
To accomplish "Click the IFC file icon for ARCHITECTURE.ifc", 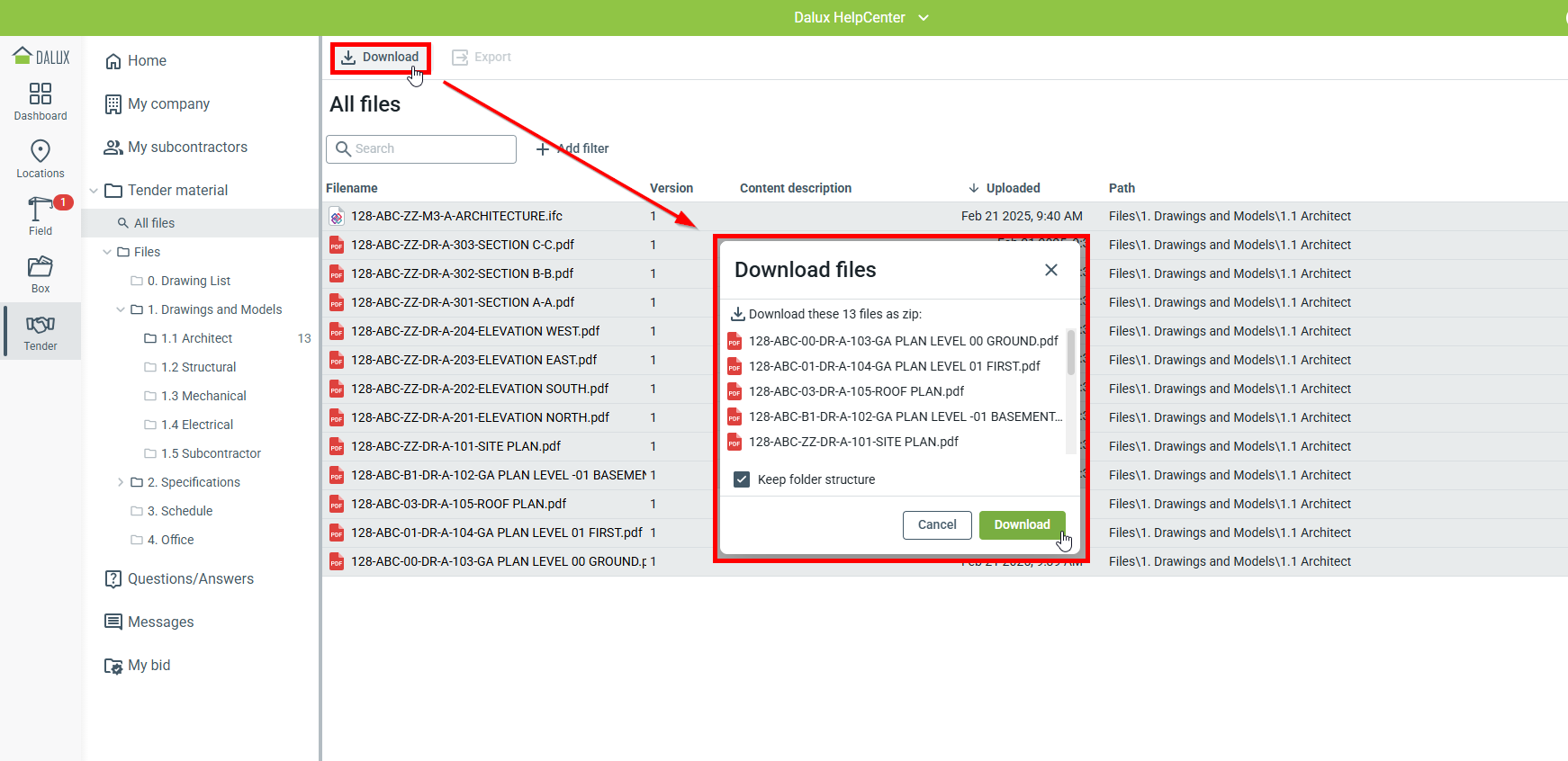I will [x=337, y=217].
